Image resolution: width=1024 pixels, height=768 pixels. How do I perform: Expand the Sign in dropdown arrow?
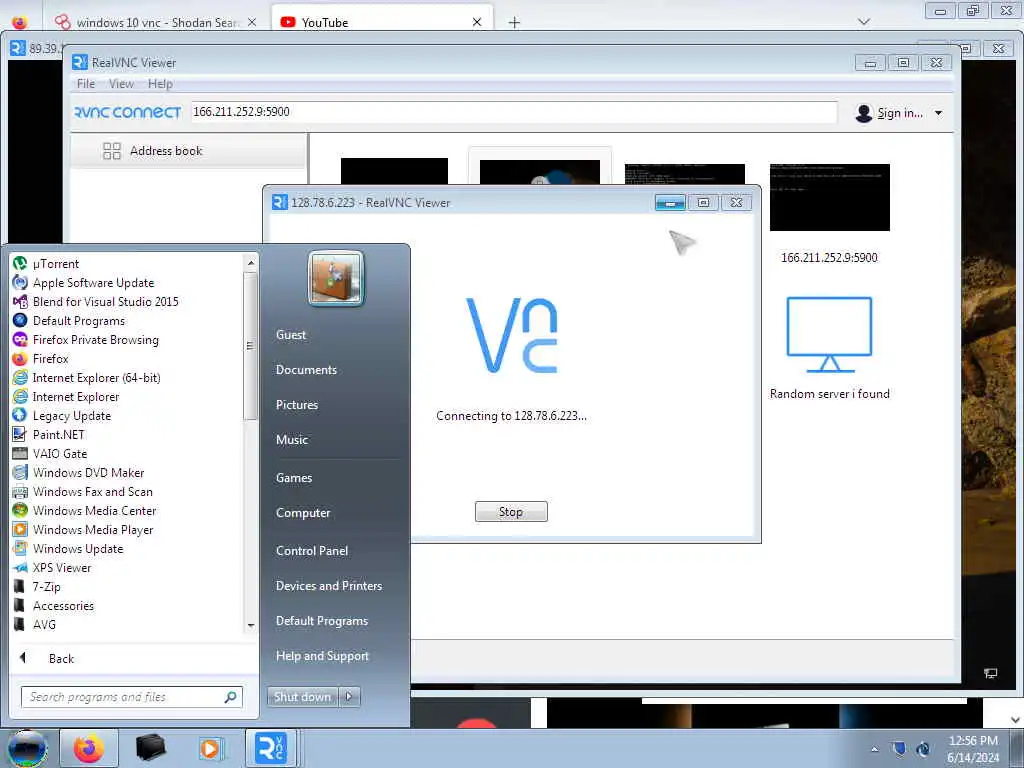(938, 113)
